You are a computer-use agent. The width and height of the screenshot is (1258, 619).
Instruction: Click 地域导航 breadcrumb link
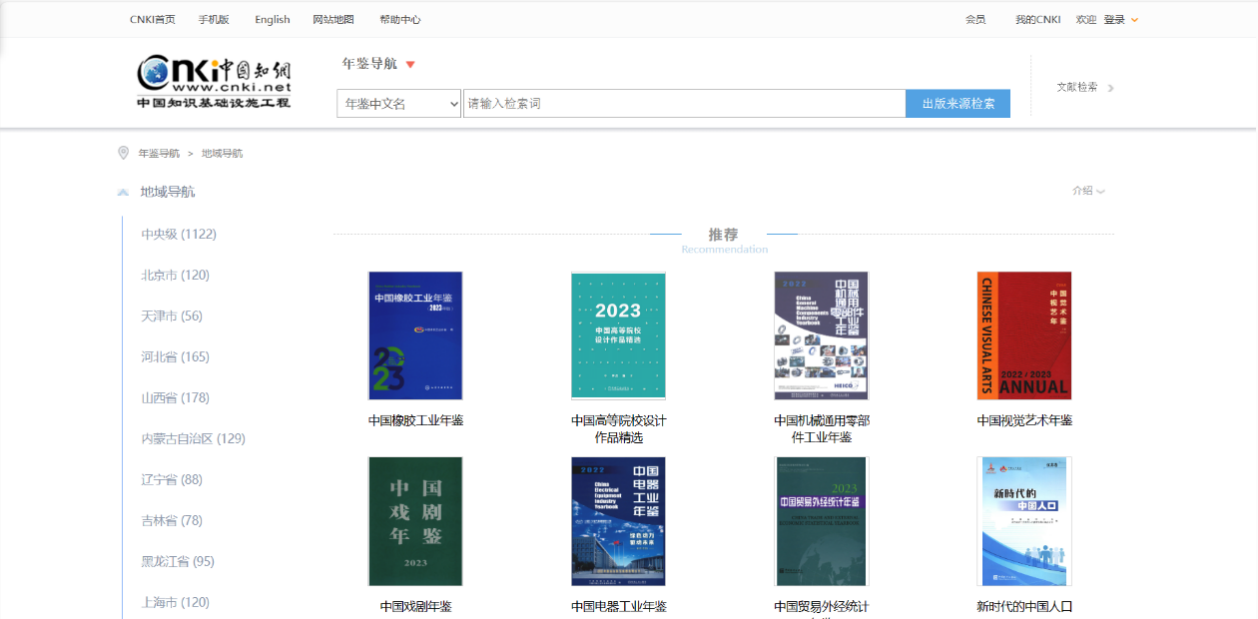pyautogui.click(x=222, y=153)
